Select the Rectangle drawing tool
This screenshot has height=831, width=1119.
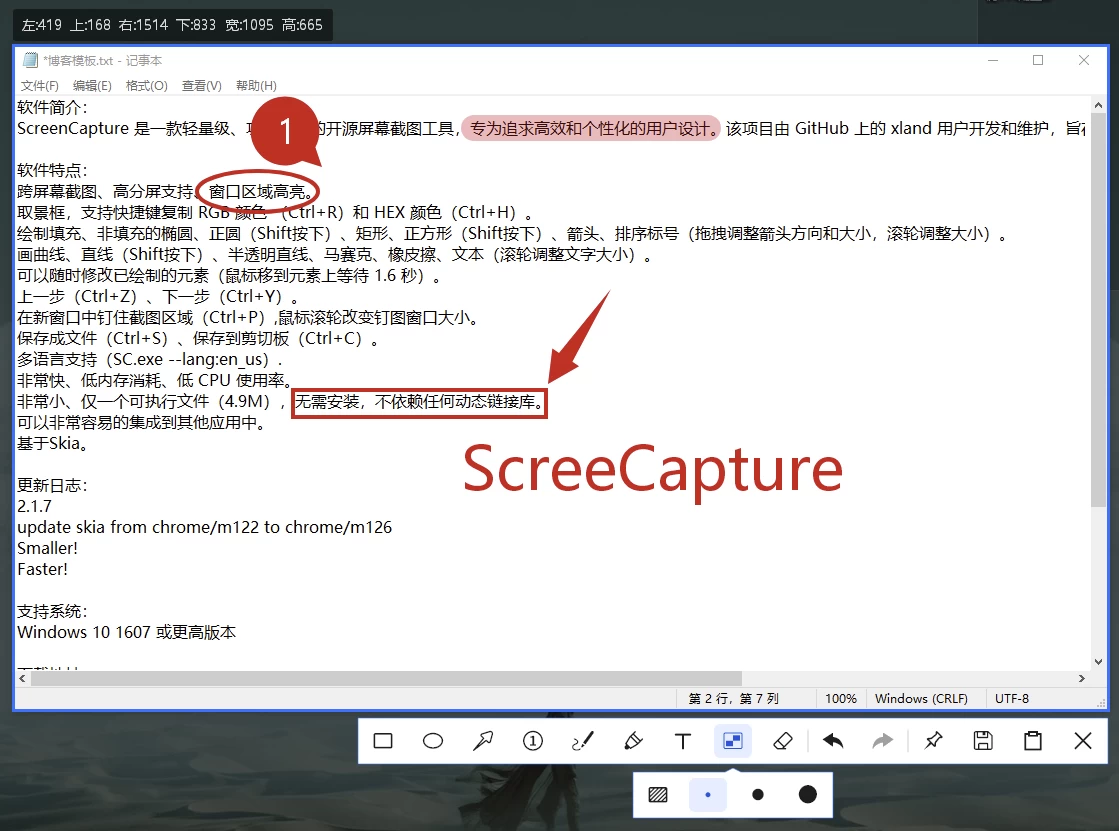pyautogui.click(x=383, y=741)
